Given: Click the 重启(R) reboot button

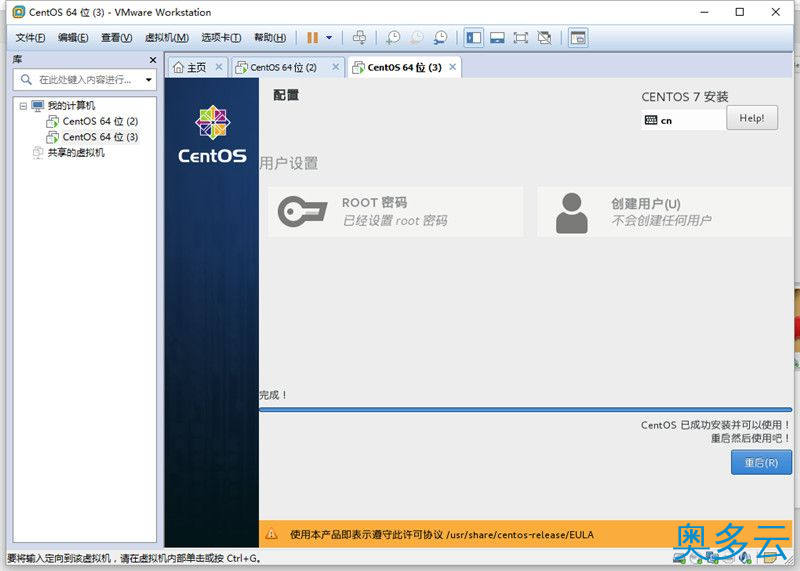Looking at the screenshot, I should pyautogui.click(x=761, y=462).
